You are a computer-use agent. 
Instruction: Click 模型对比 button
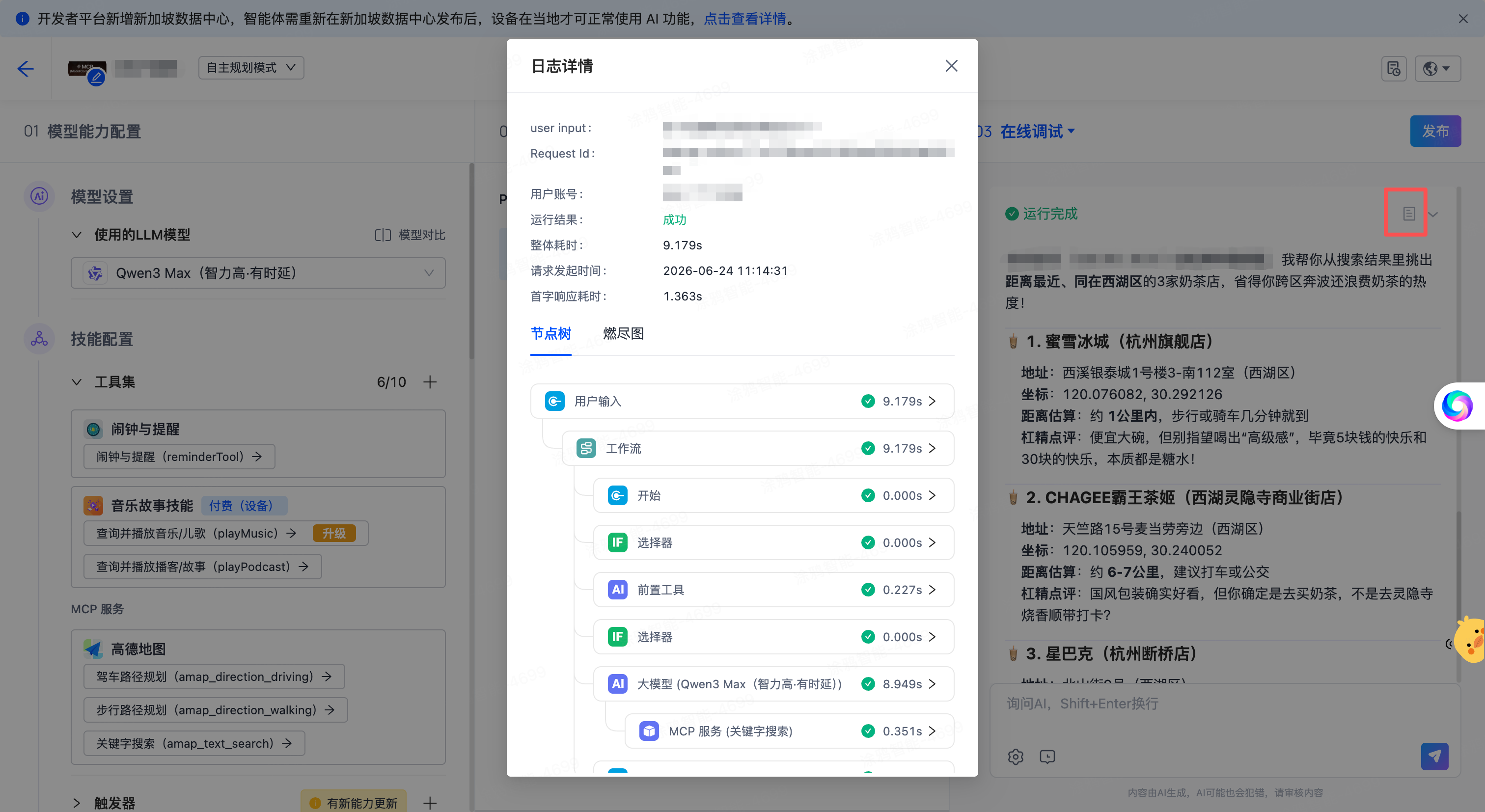[x=410, y=235]
